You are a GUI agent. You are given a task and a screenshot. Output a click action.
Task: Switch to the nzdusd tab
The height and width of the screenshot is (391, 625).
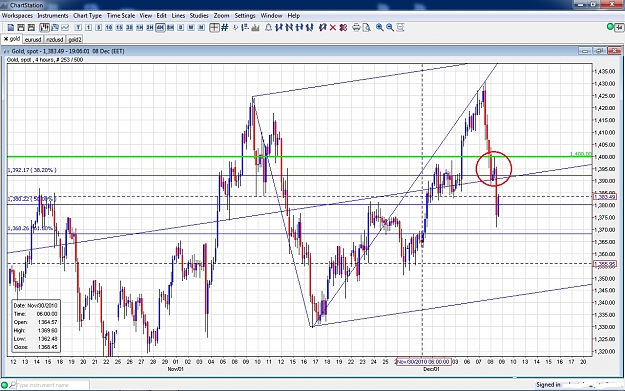(x=54, y=39)
